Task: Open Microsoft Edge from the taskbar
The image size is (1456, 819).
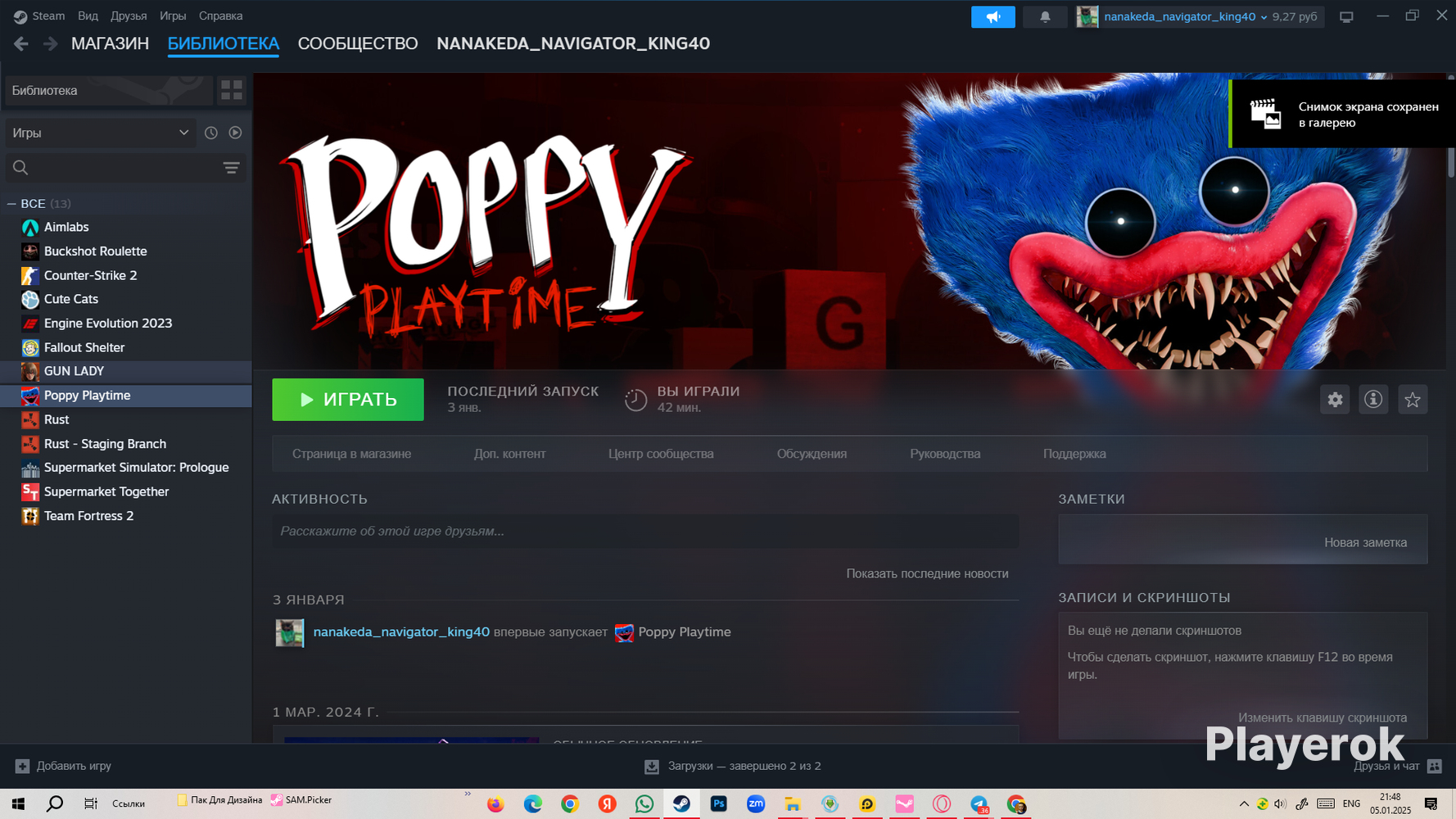Action: (x=533, y=804)
